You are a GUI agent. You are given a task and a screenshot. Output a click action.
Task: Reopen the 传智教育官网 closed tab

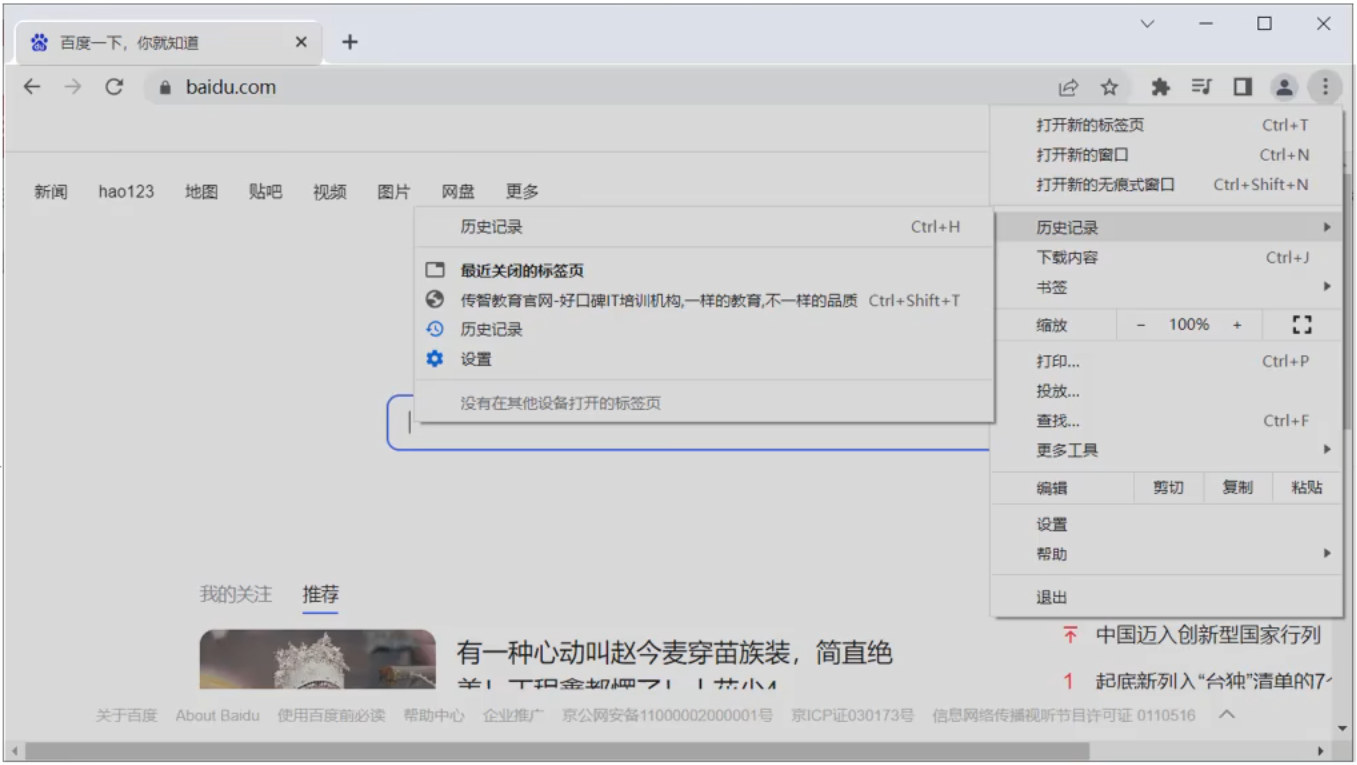pos(704,300)
